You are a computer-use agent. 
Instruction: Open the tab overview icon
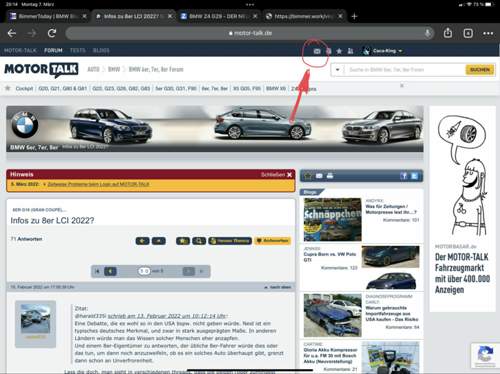[x=468, y=33]
